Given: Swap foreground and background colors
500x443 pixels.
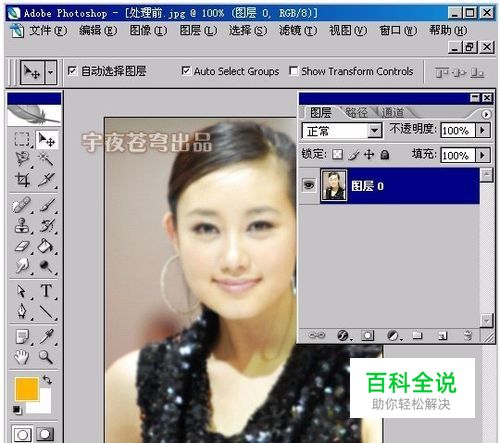Looking at the screenshot, I should (x=47, y=379).
